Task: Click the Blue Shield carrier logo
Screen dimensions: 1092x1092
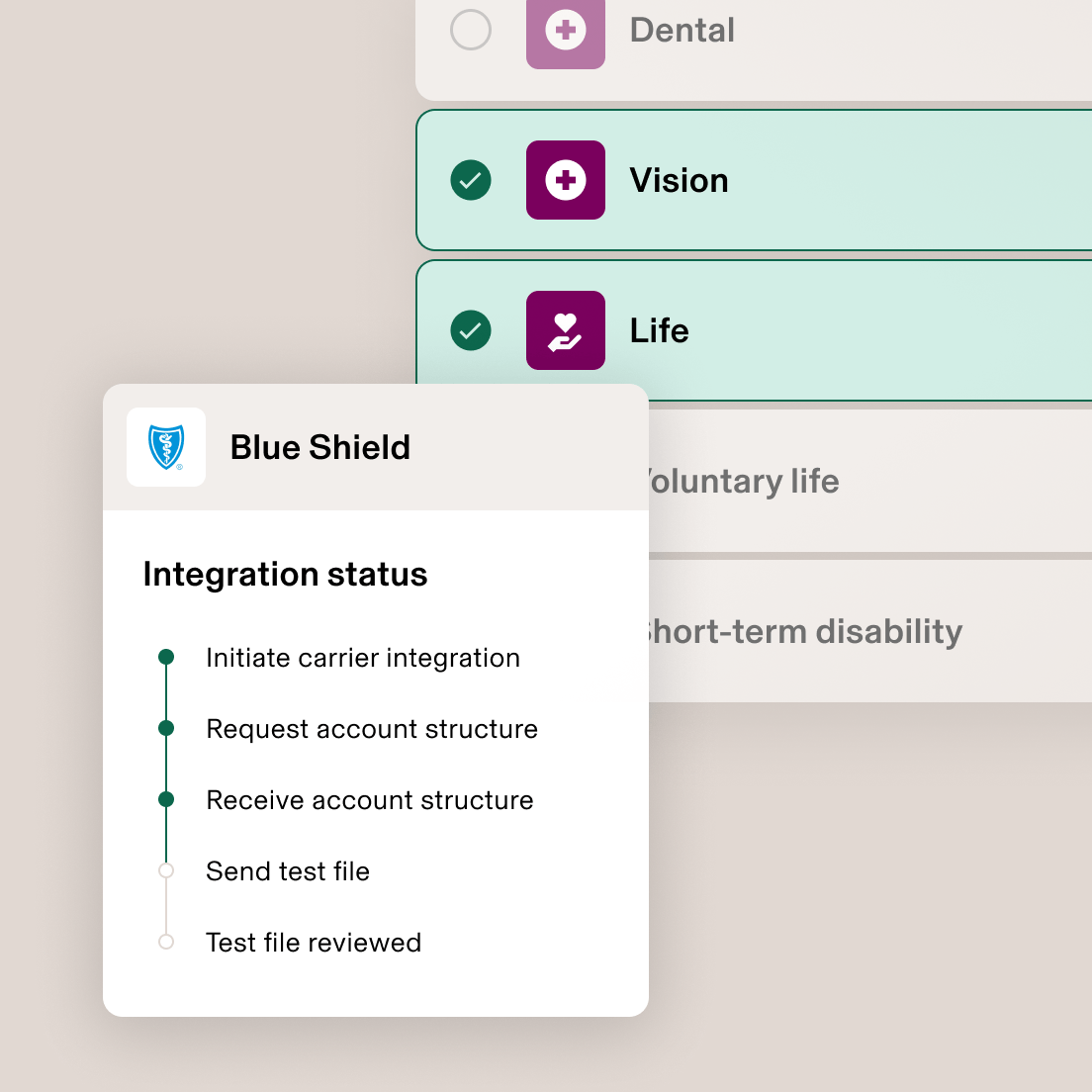Action: [165, 447]
